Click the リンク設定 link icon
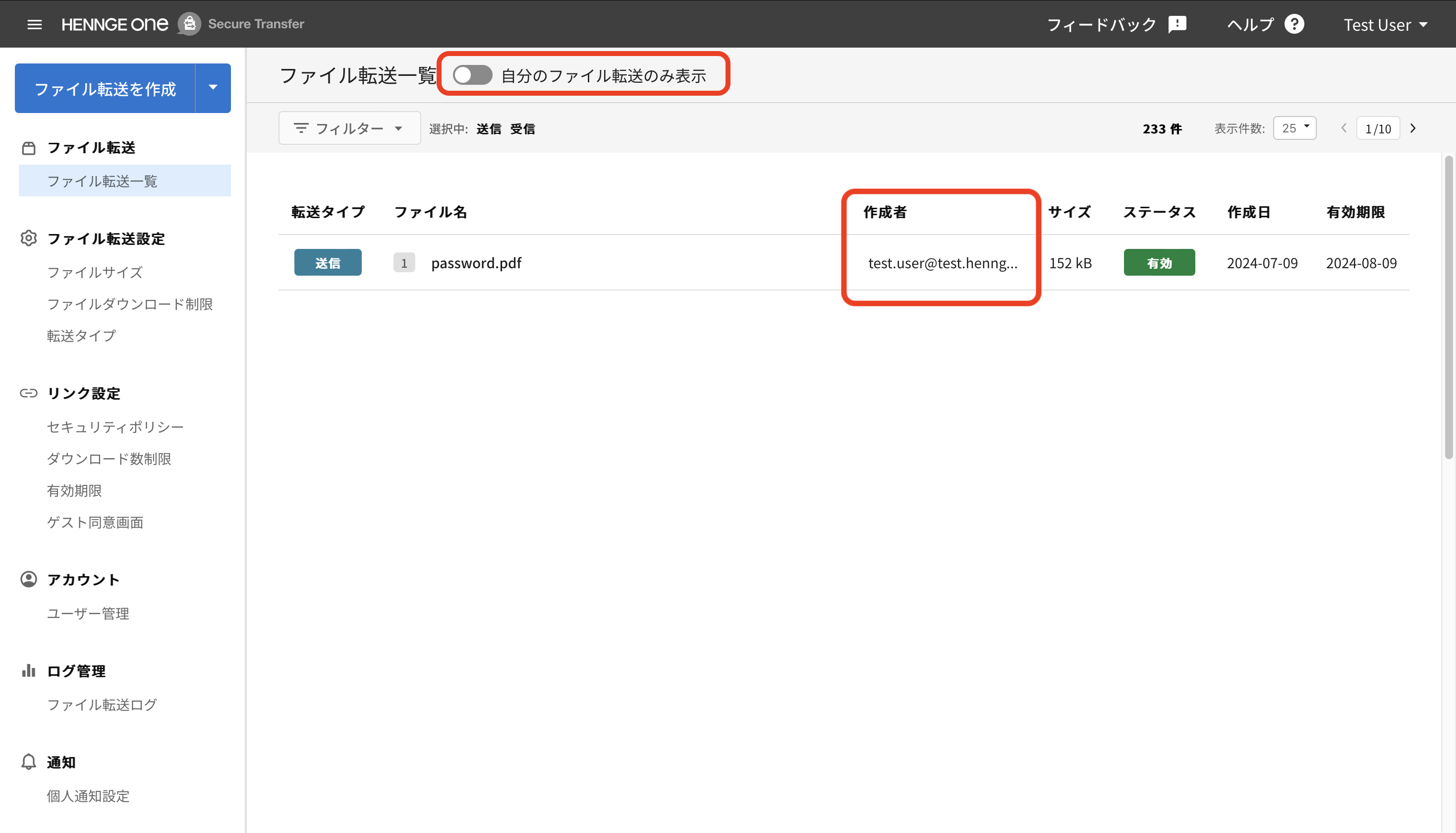 (x=29, y=393)
